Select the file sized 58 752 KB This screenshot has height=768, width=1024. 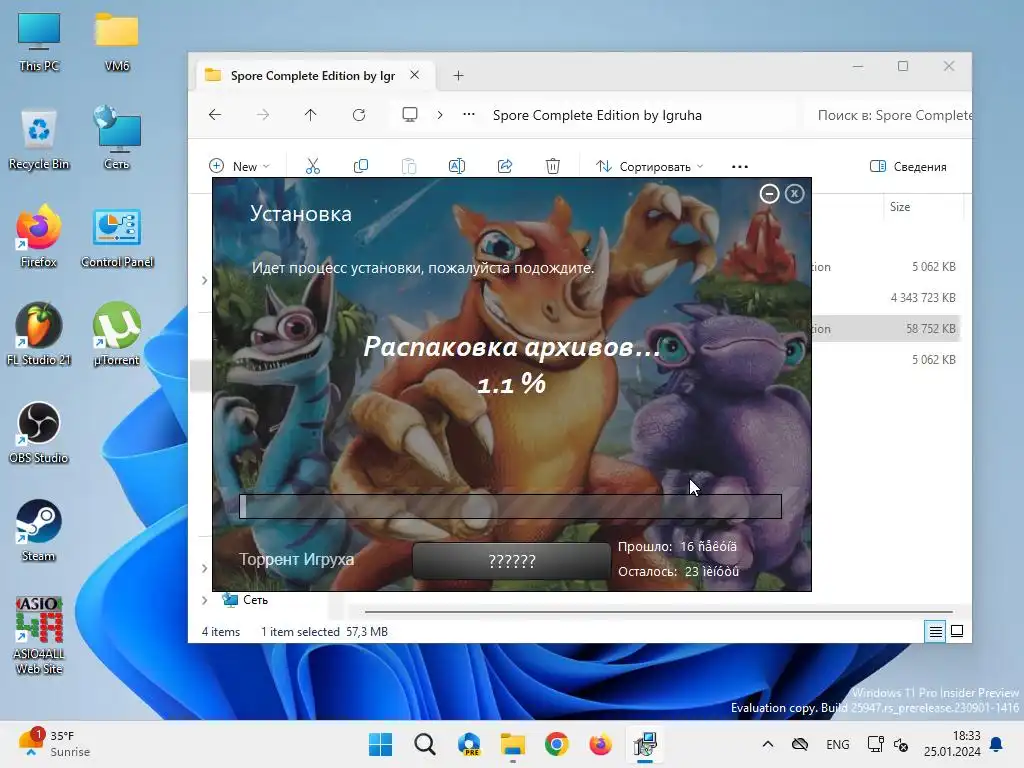coord(931,328)
